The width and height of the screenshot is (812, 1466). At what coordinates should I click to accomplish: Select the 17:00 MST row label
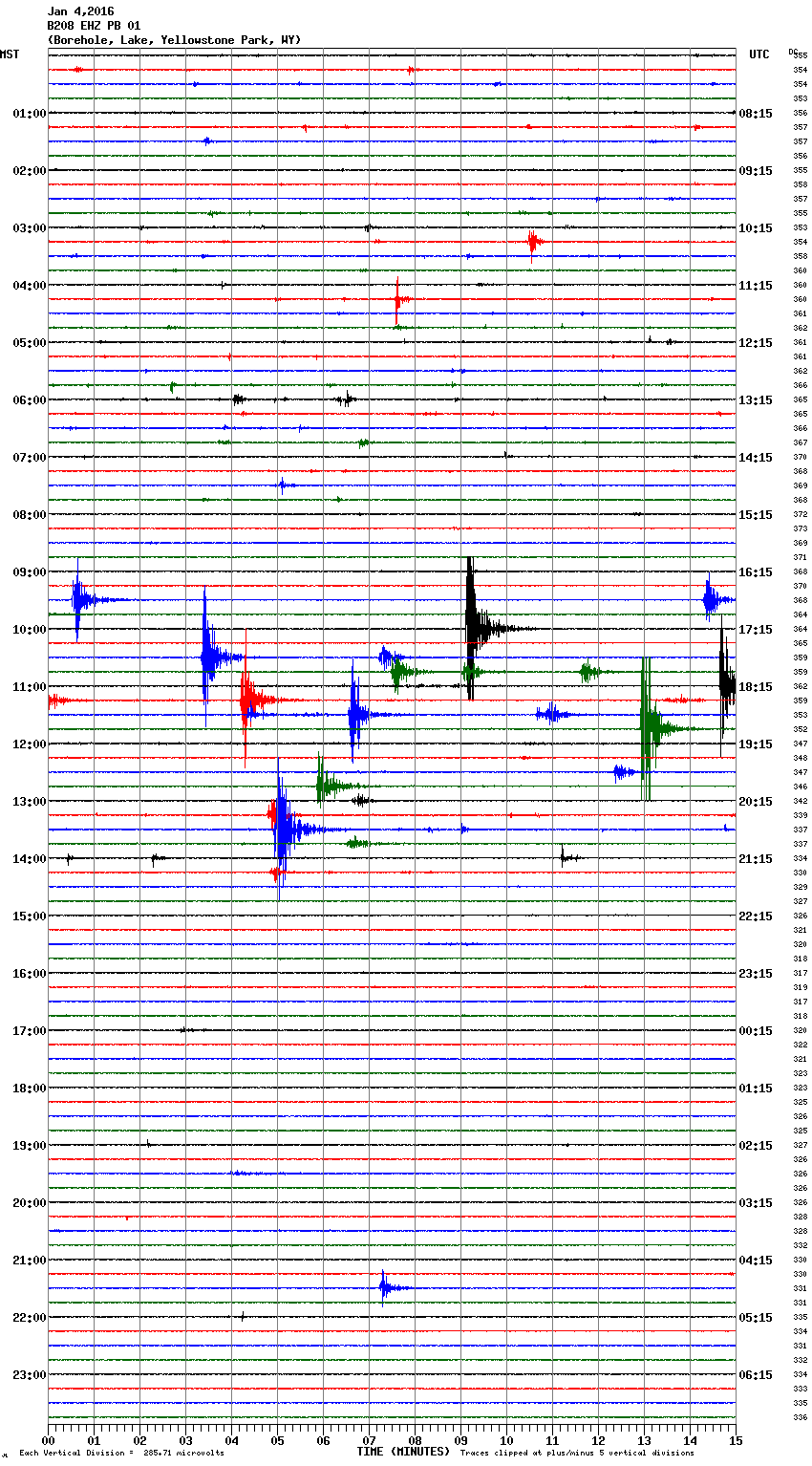click(30, 1031)
